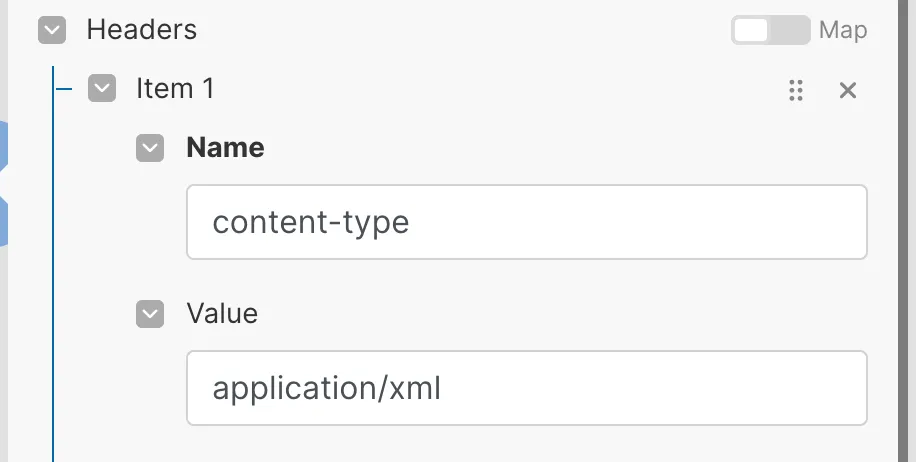The height and width of the screenshot is (462, 916).
Task: Toggle the Map switch for Headers
Action: tap(770, 30)
